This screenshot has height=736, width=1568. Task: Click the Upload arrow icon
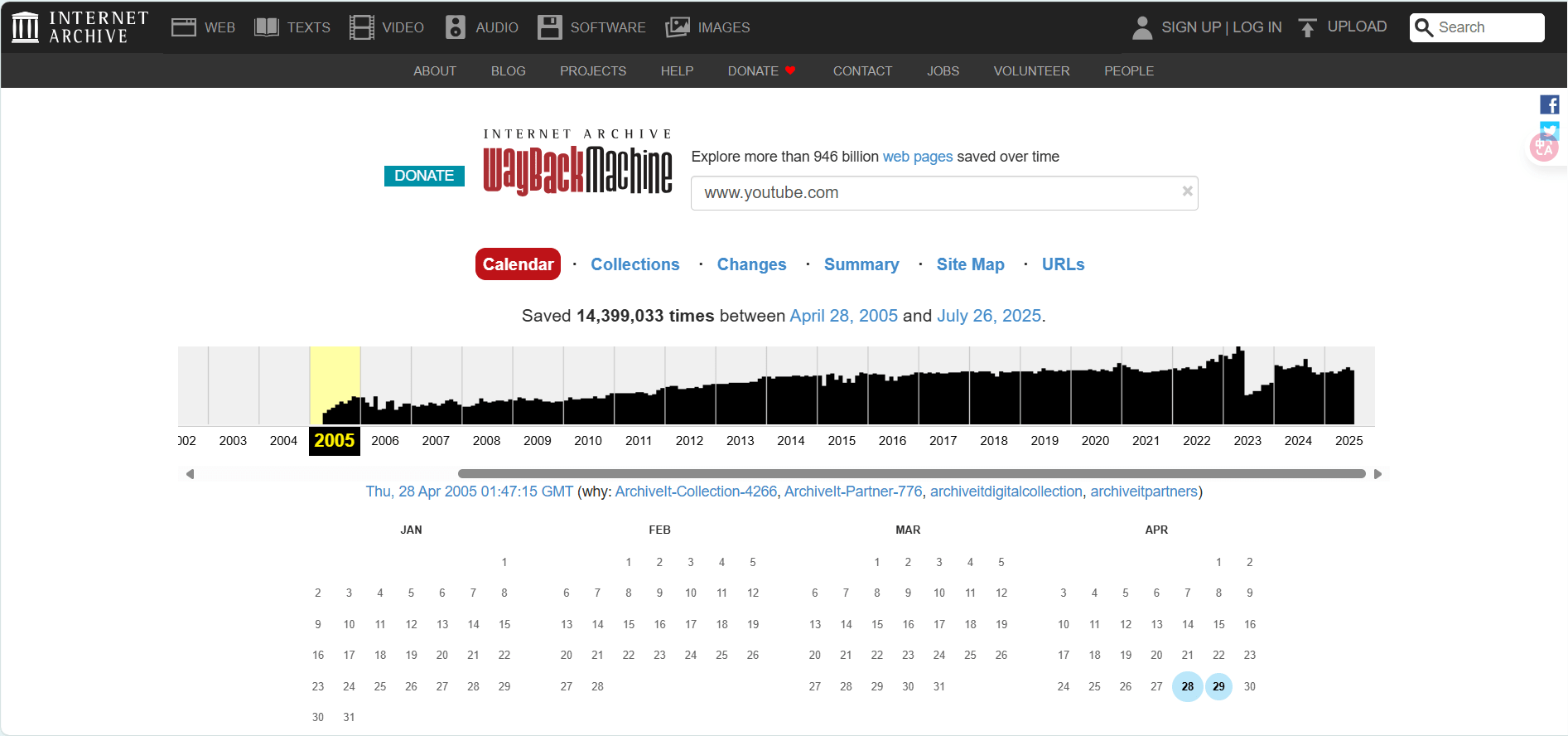(x=1307, y=27)
